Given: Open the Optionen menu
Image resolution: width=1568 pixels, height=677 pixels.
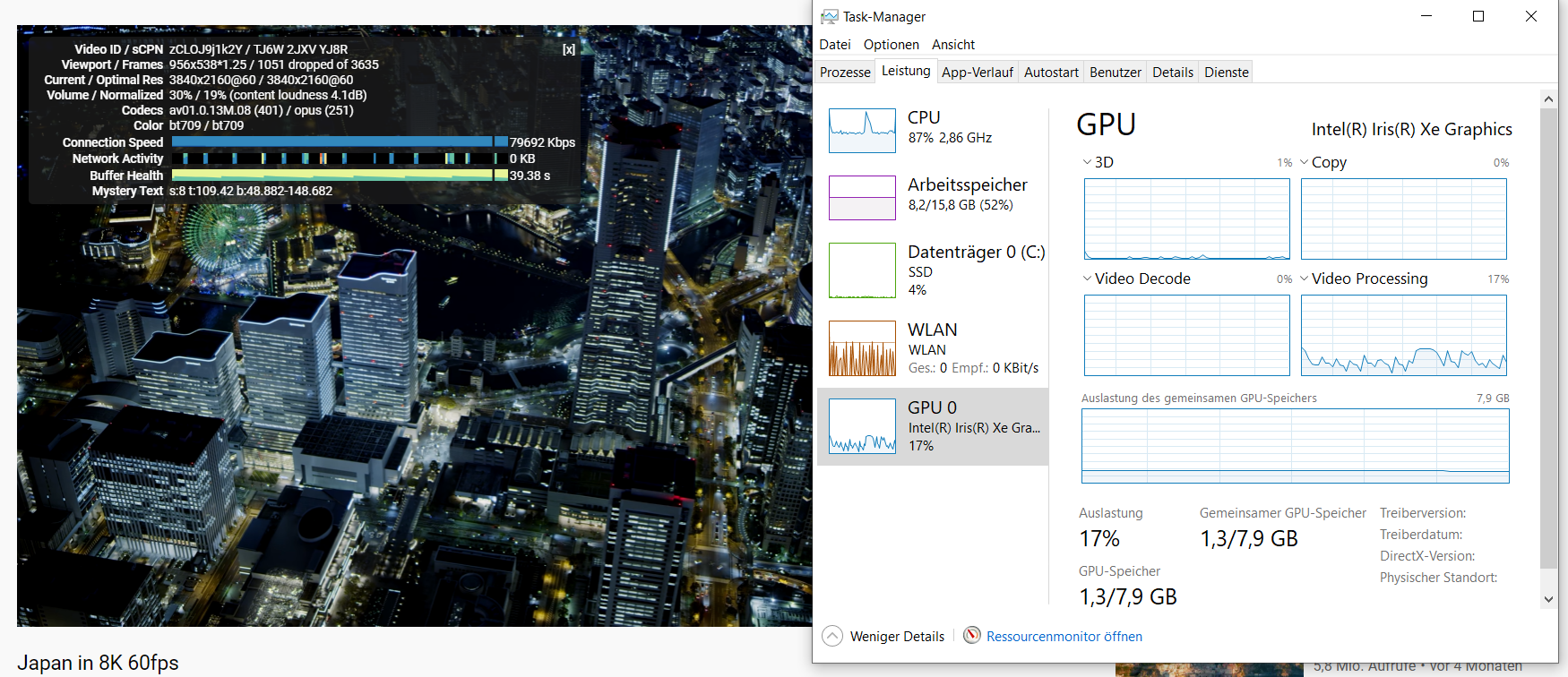Looking at the screenshot, I should [x=891, y=45].
